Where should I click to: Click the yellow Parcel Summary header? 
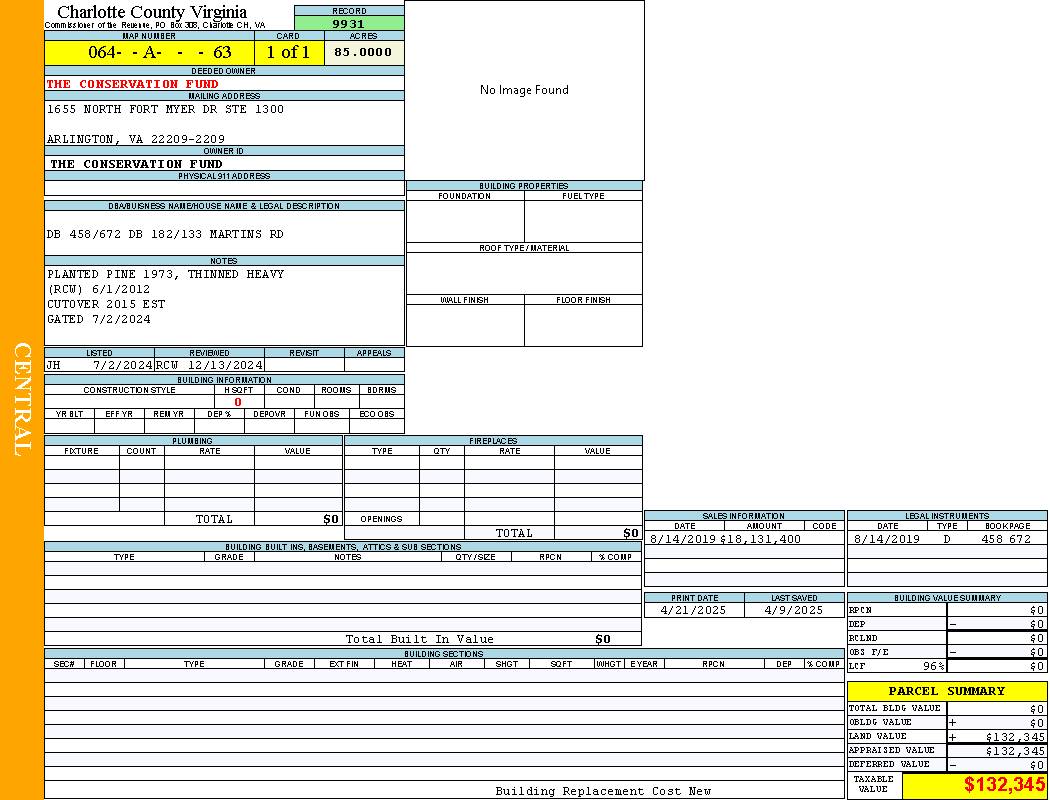(946, 691)
